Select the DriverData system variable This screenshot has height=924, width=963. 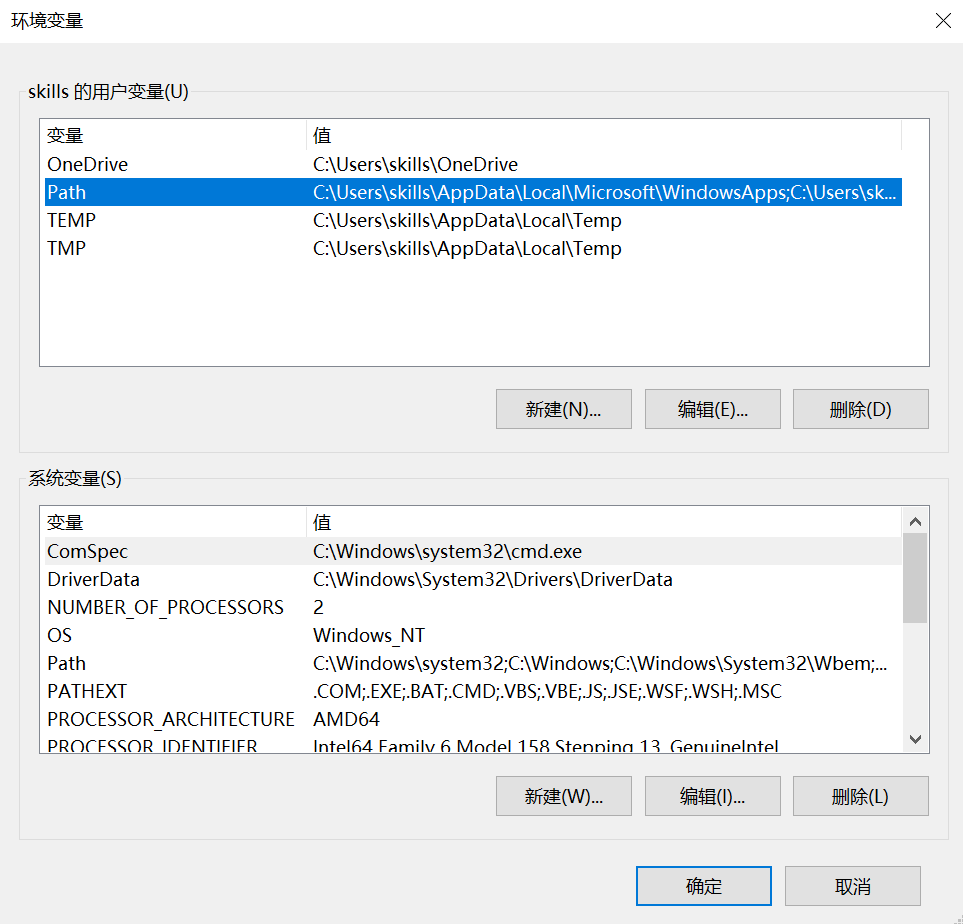pos(200,579)
